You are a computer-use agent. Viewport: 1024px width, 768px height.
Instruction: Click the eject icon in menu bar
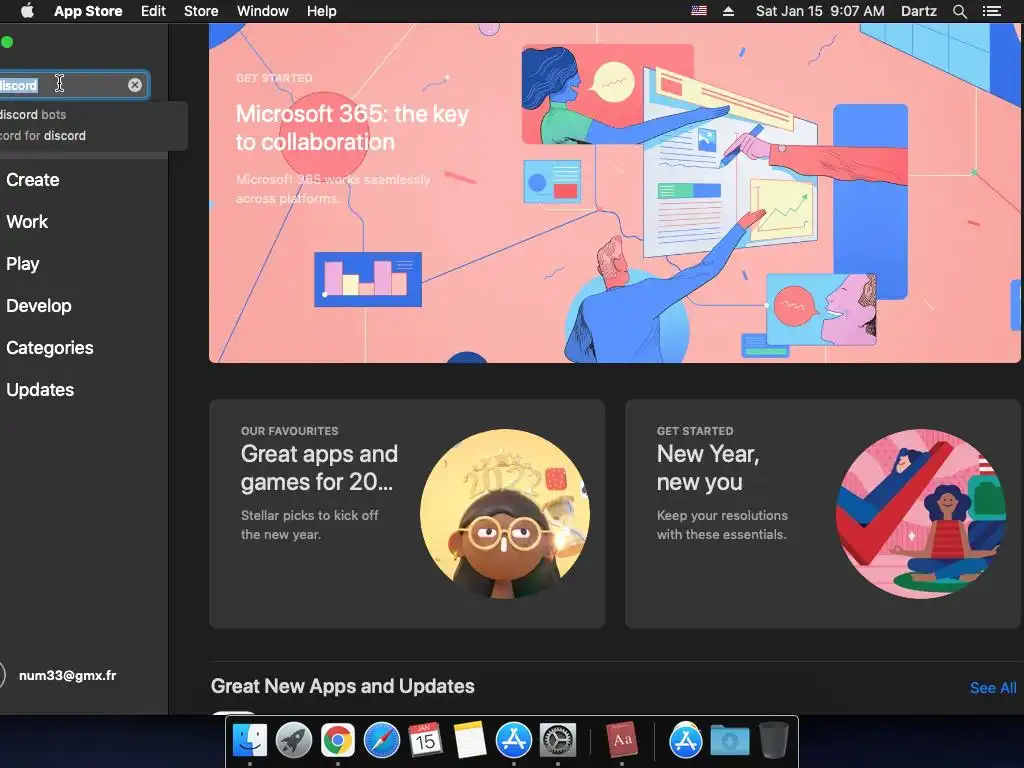729,11
